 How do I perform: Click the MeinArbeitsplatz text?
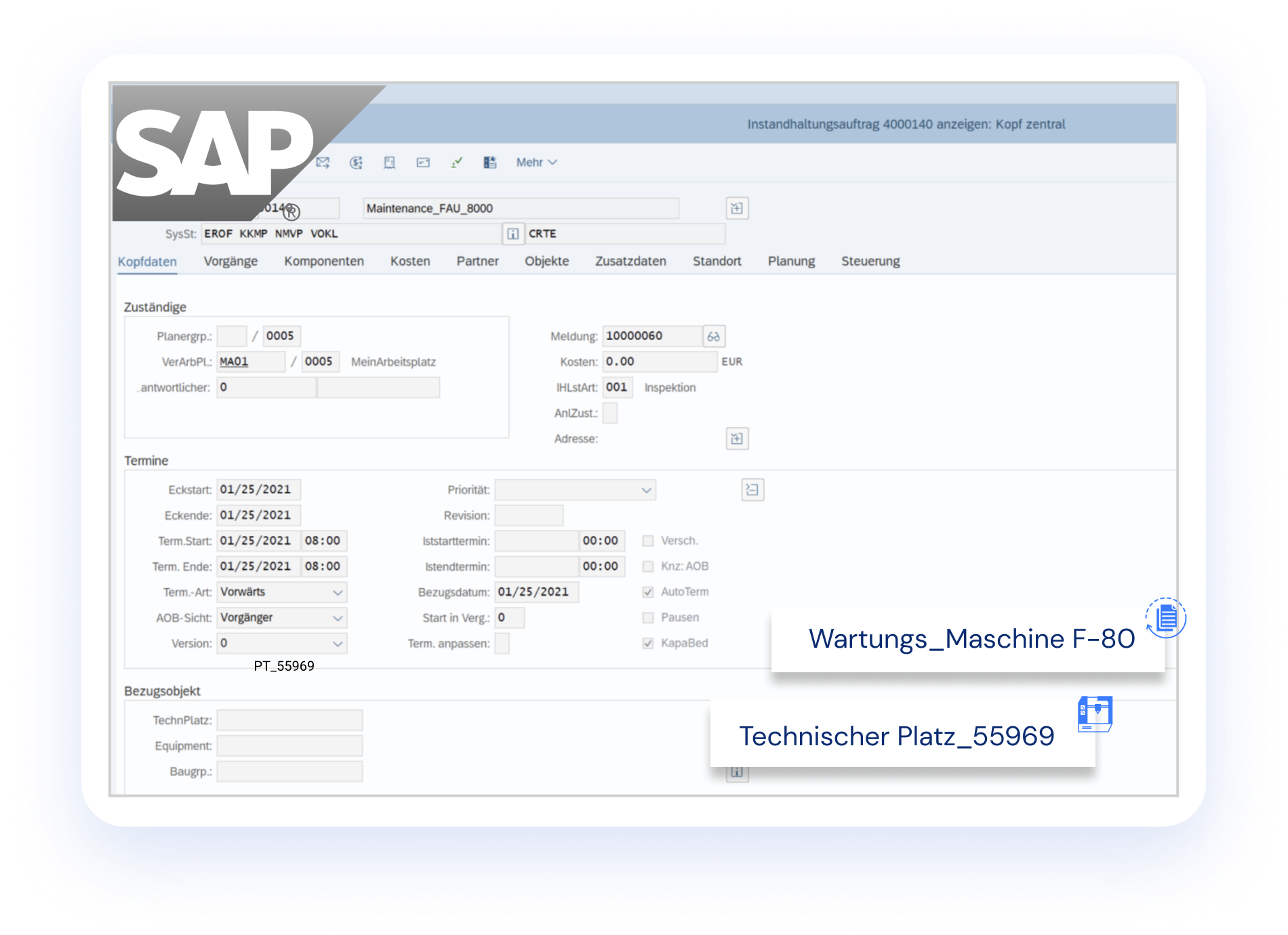pyautogui.click(x=393, y=362)
